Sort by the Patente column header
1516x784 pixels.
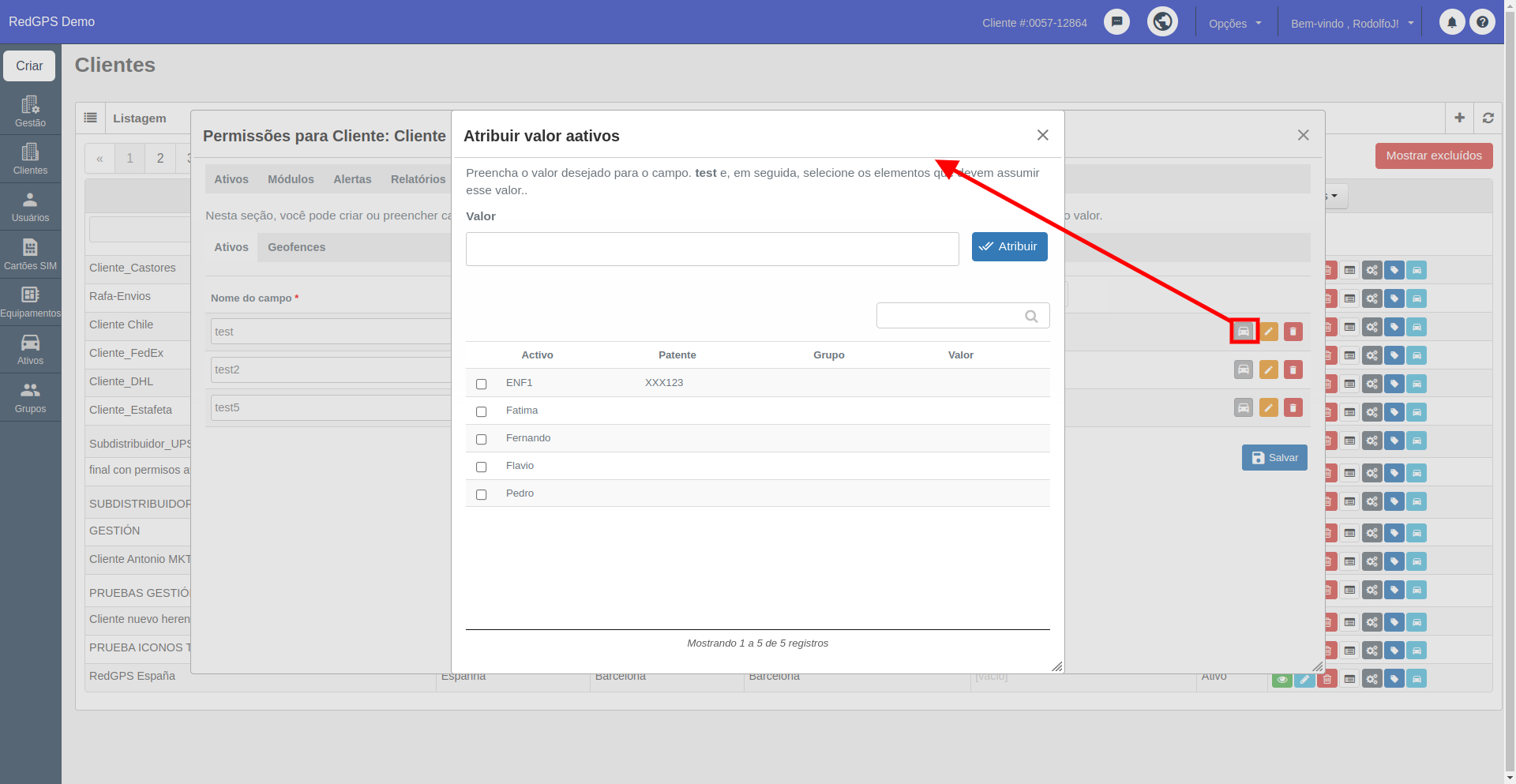point(677,355)
